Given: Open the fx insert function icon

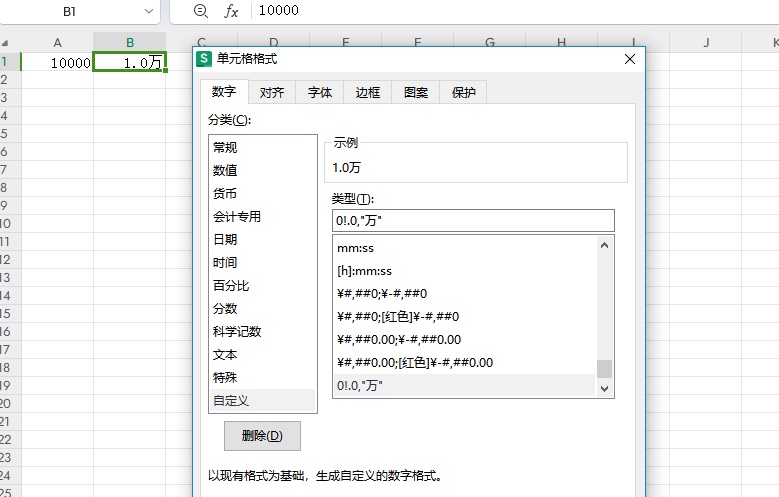Looking at the screenshot, I should pos(231,11).
